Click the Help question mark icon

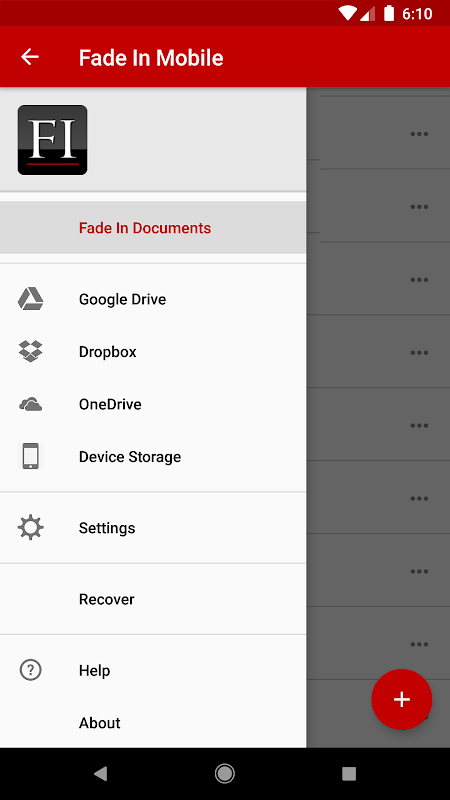click(x=31, y=670)
